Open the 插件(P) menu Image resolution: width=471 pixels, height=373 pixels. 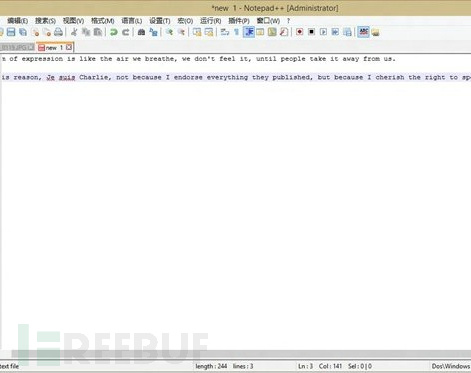(x=239, y=21)
